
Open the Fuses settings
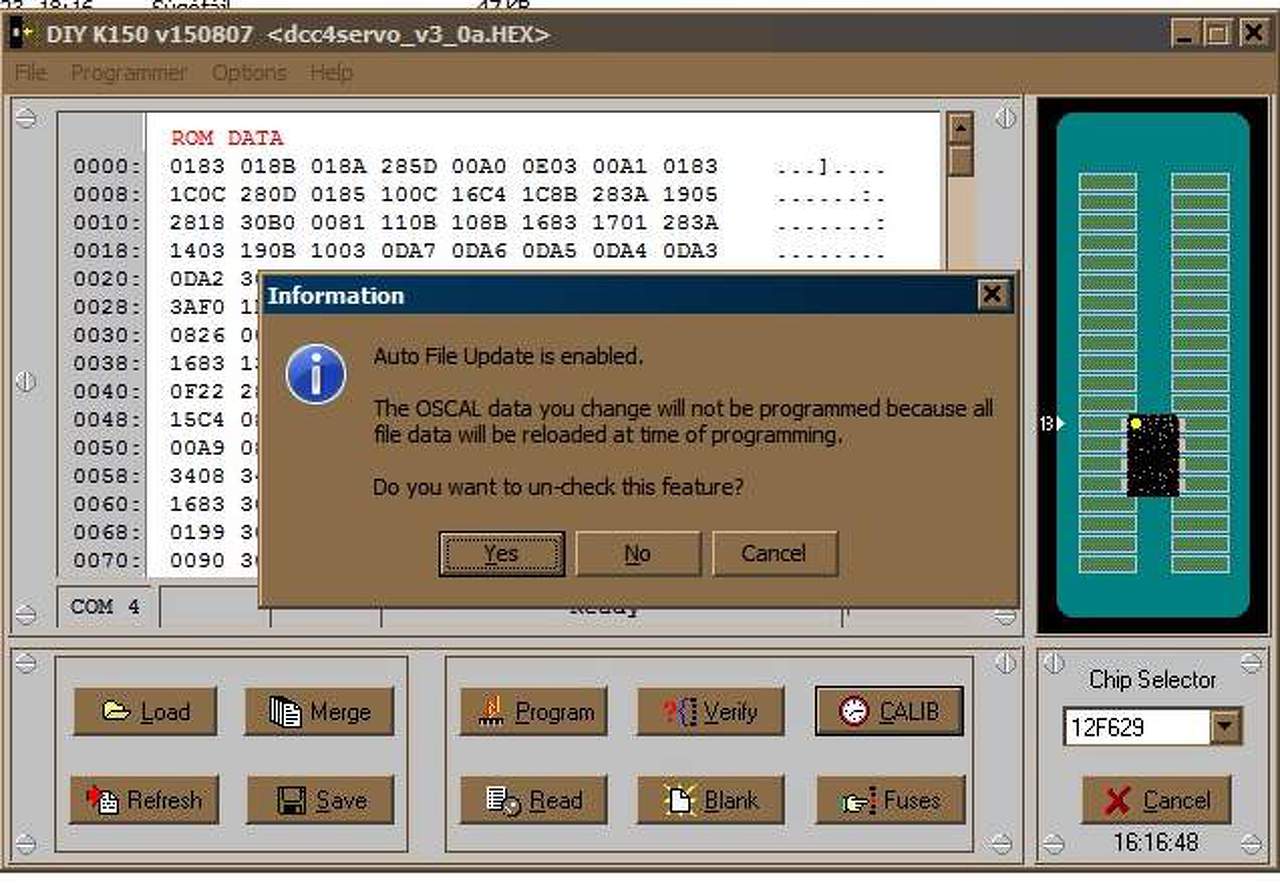[891, 800]
